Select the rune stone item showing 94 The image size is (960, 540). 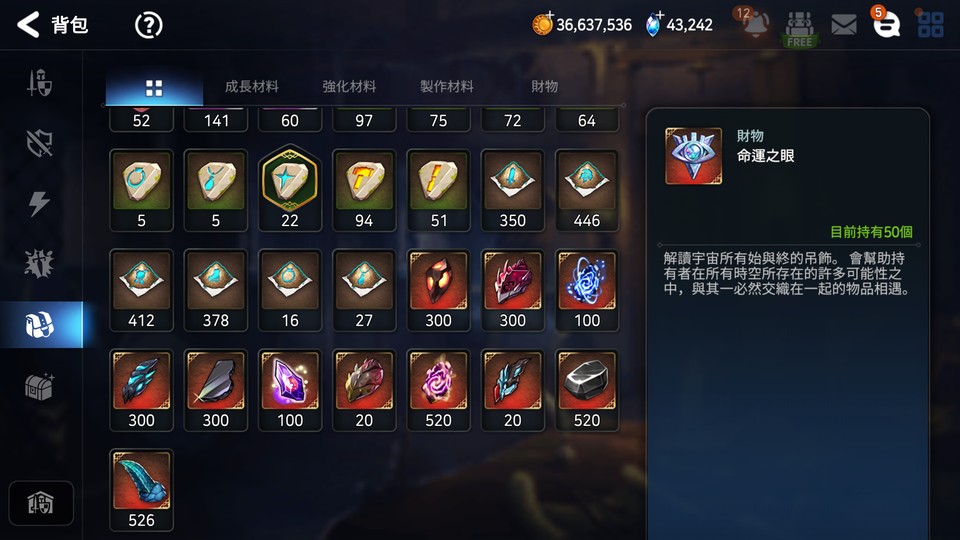point(364,190)
